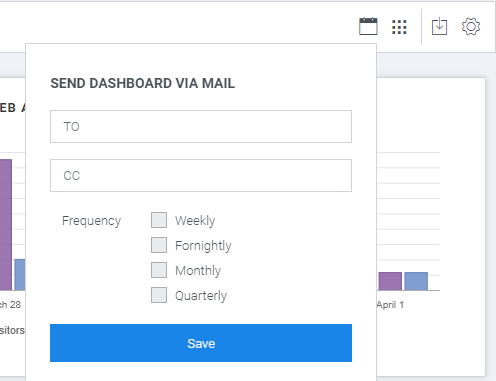Image resolution: width=496 pixels, height=381 pixels.
Task: Tick the Fornightly frequency checkbox
Action: pos(159,245)
